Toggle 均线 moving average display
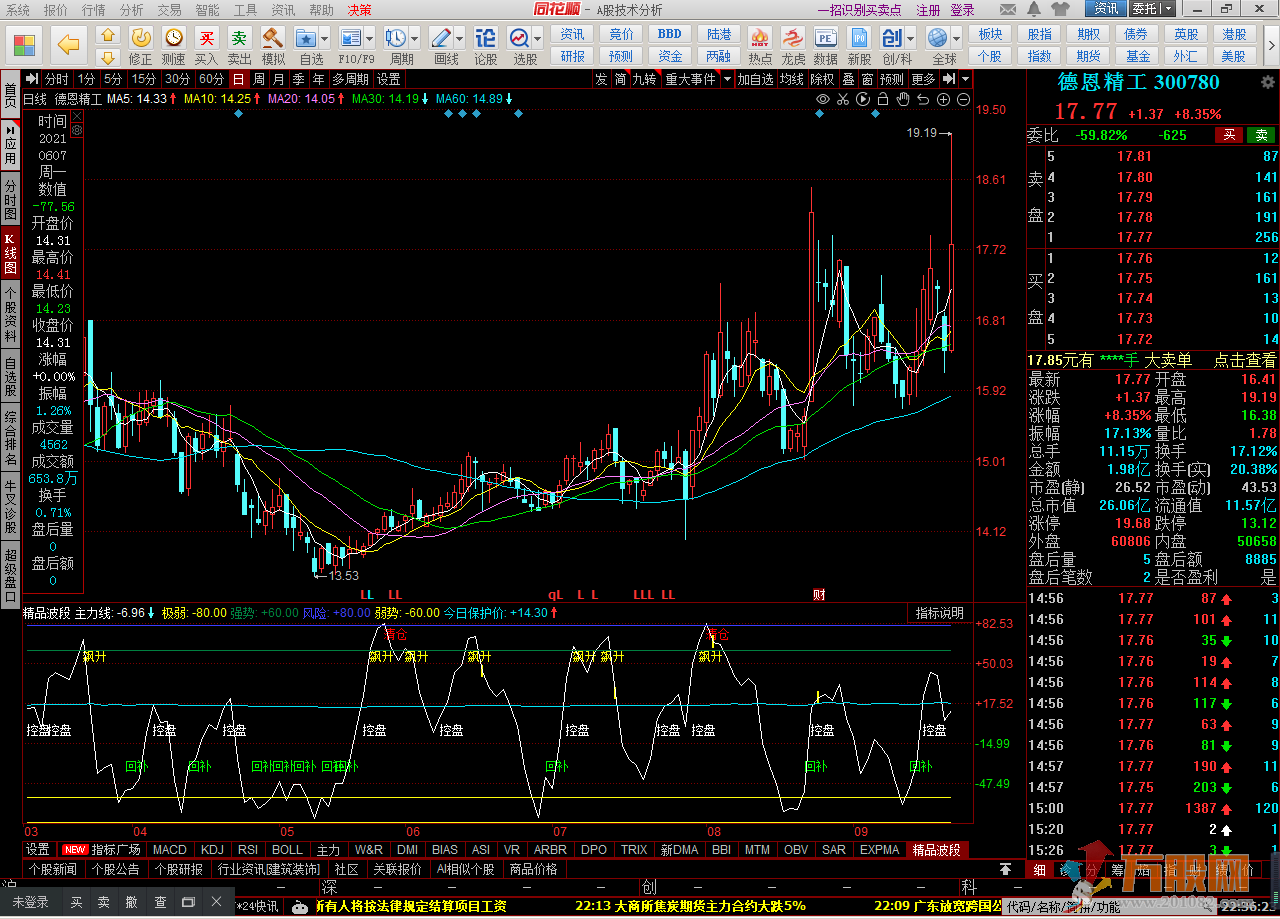 pos(792,79)
